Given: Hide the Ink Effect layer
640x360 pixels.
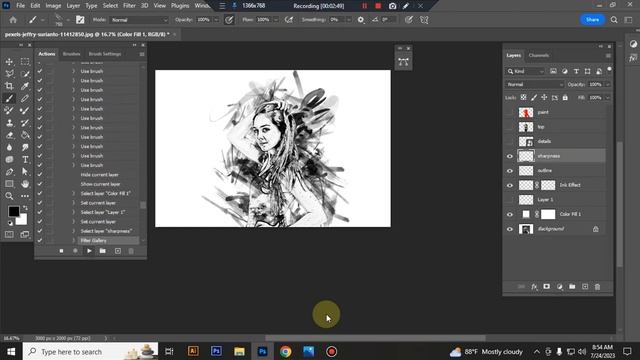Looking at the screenshot, I should point(510,185).
